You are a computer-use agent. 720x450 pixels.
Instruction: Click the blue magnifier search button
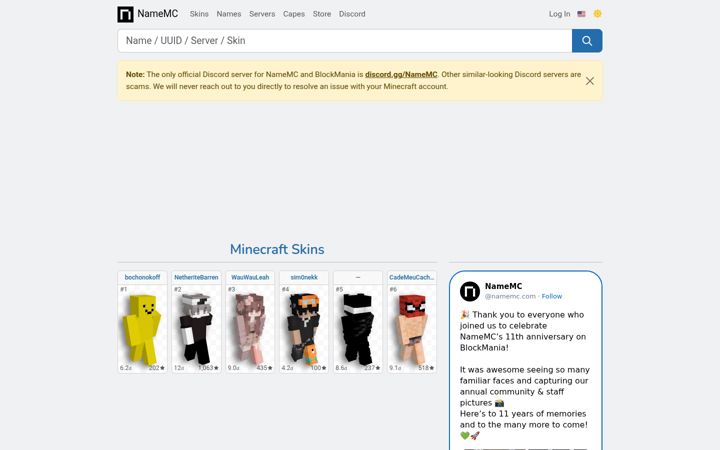point(587,41)
